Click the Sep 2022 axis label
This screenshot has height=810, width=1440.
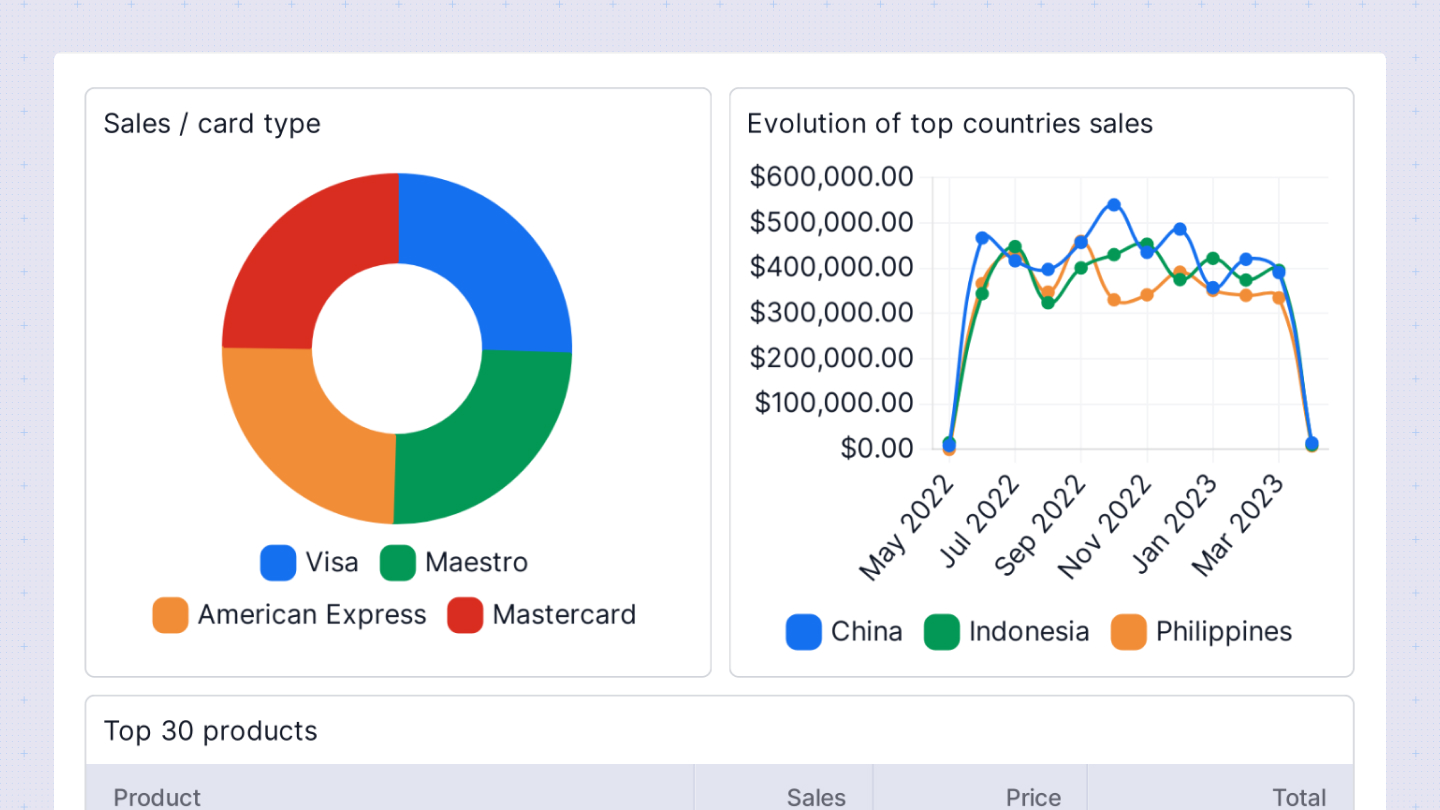click(1040, 526)
